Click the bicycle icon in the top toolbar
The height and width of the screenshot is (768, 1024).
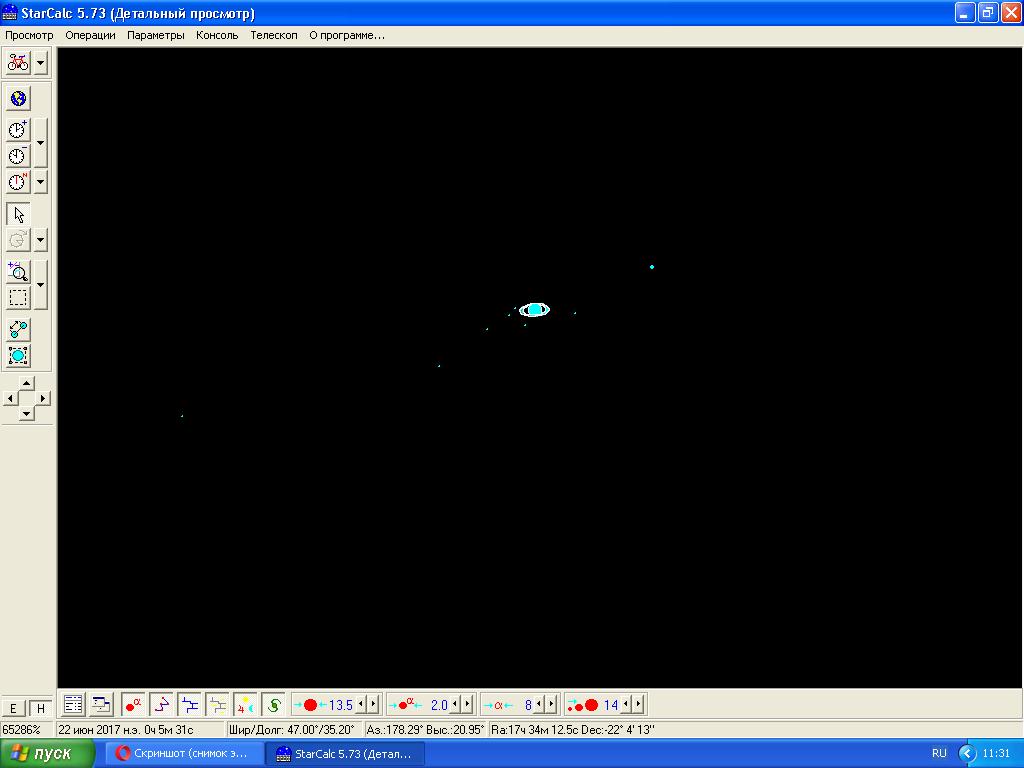tap(18, 62)
